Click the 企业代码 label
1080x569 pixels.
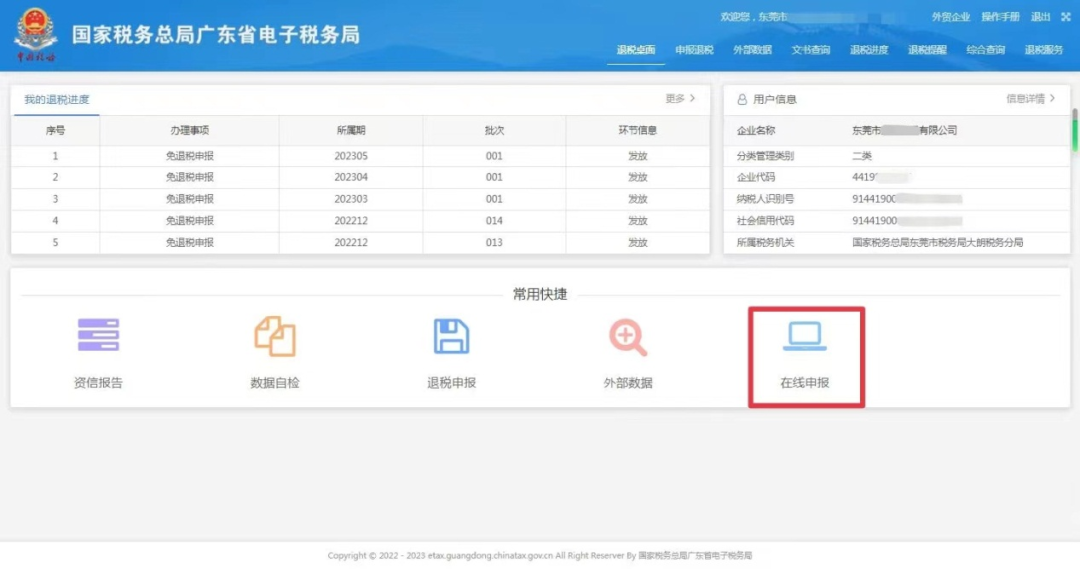point(756,177)
